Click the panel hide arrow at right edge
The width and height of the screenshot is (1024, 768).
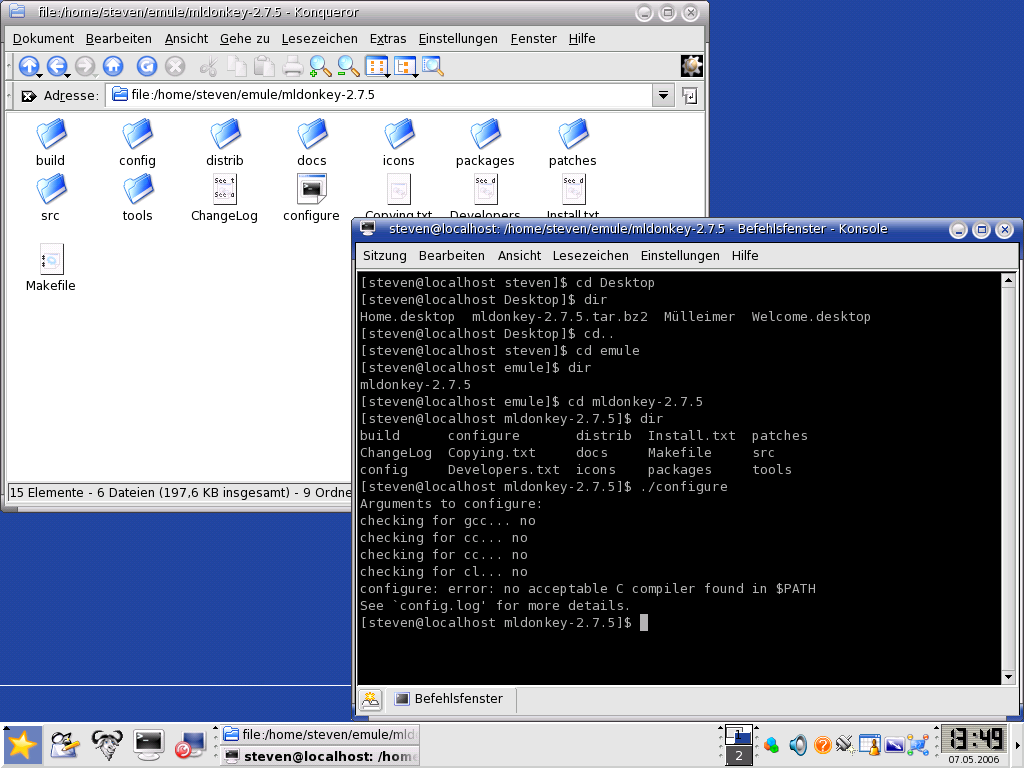point(1017,745)
